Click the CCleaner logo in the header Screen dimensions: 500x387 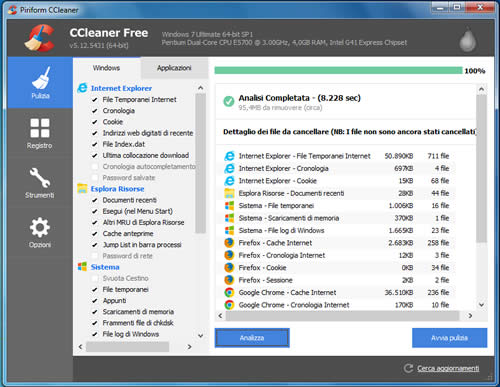(x=40, y=38)
